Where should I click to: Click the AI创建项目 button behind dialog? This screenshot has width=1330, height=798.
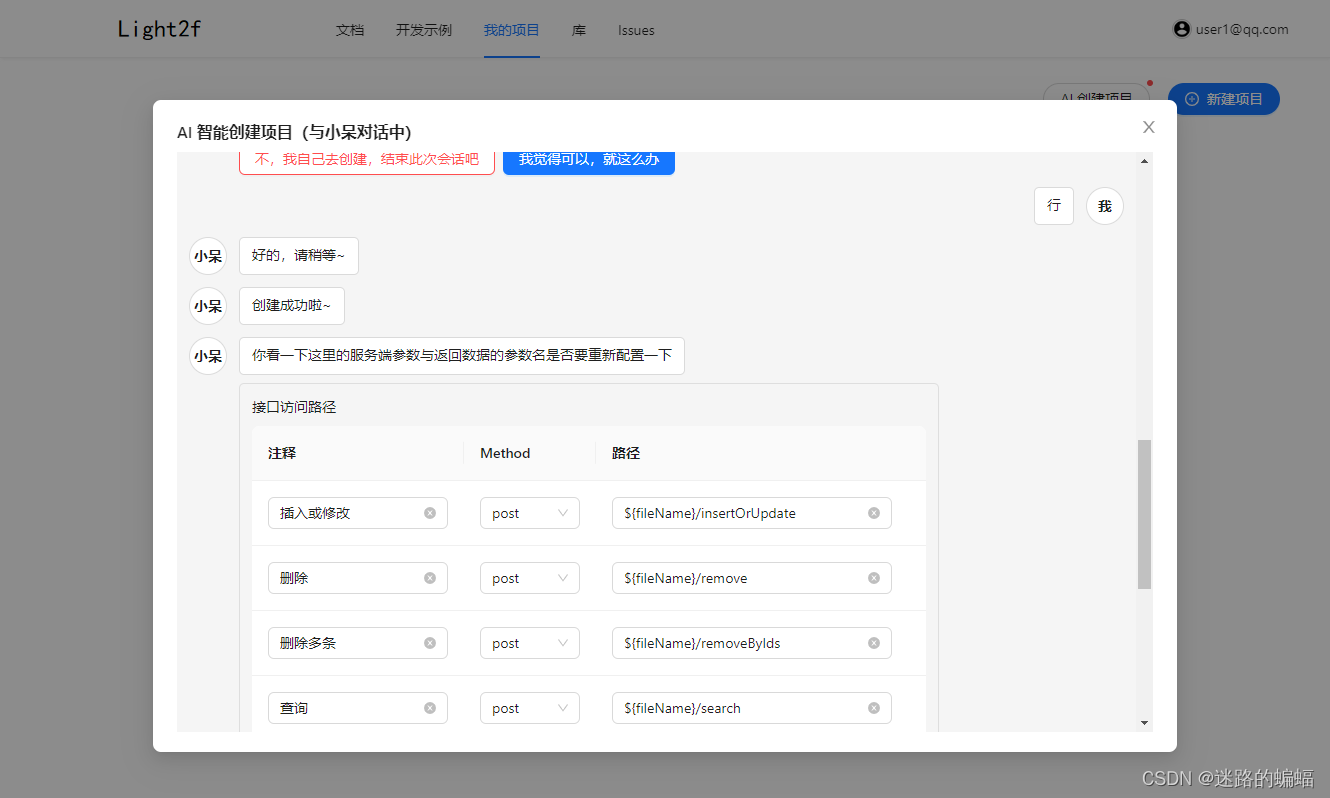1096,92
